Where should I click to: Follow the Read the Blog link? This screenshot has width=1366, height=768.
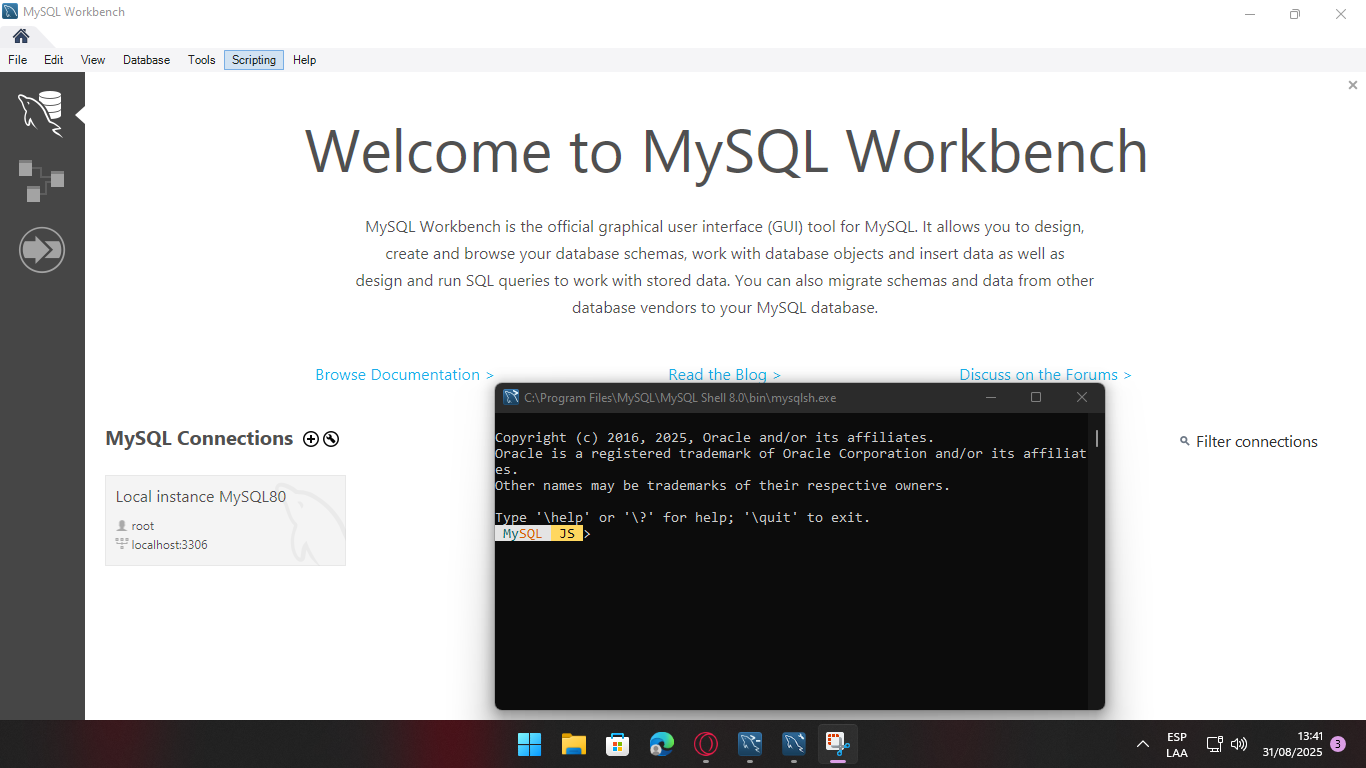click(724, 375)
